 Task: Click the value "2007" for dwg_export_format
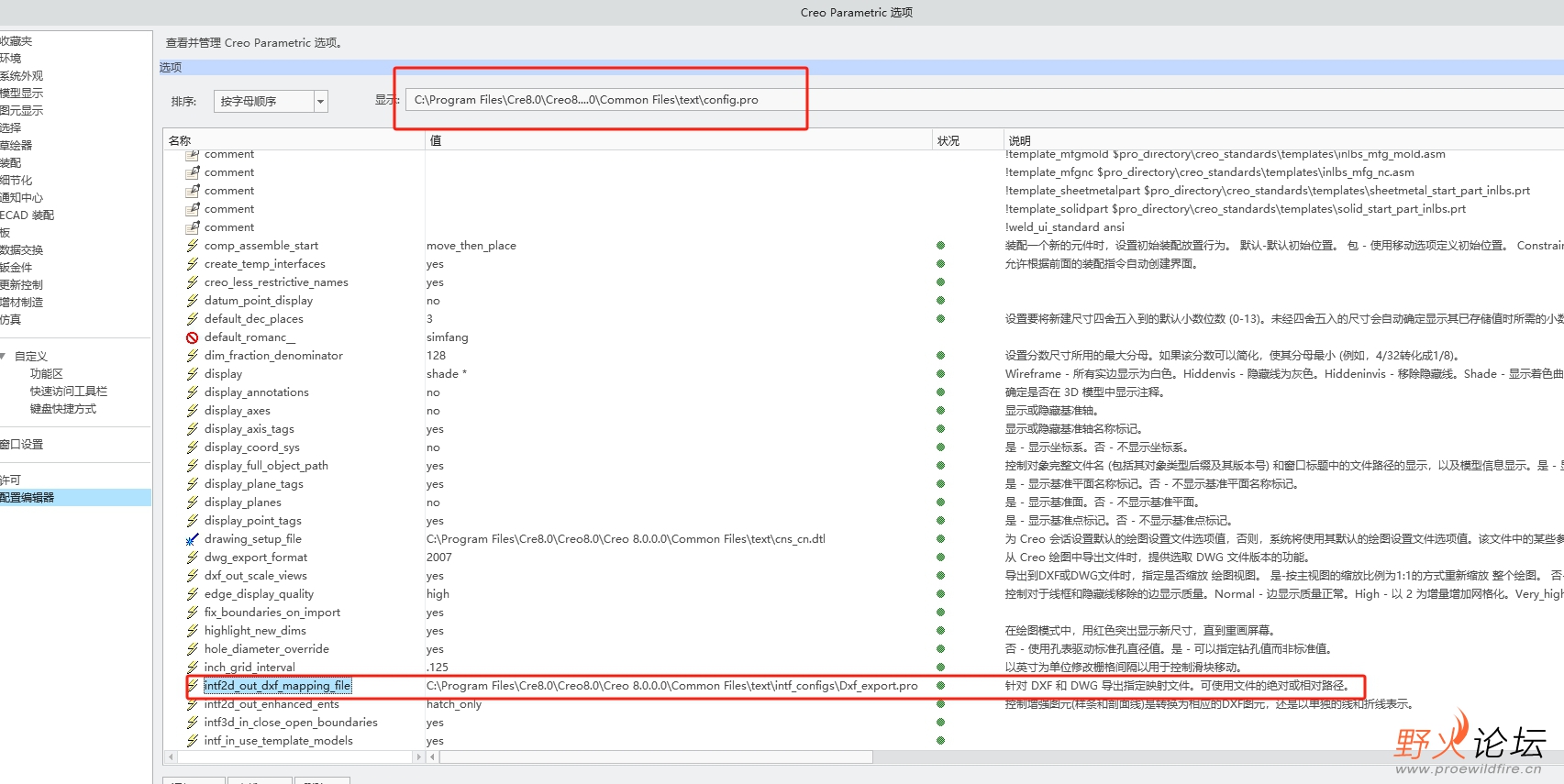coord(439,558)
